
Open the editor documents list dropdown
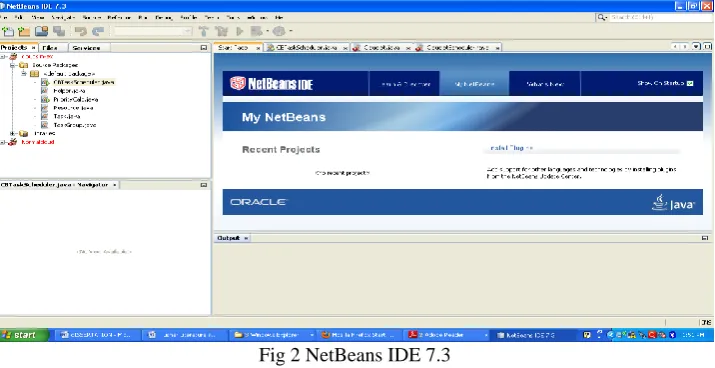696,47
